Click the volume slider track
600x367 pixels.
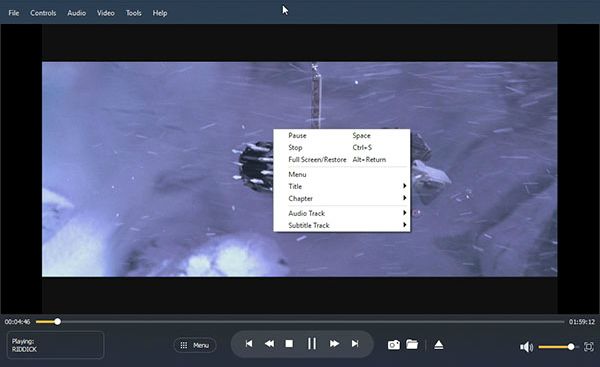click(556, 347)
